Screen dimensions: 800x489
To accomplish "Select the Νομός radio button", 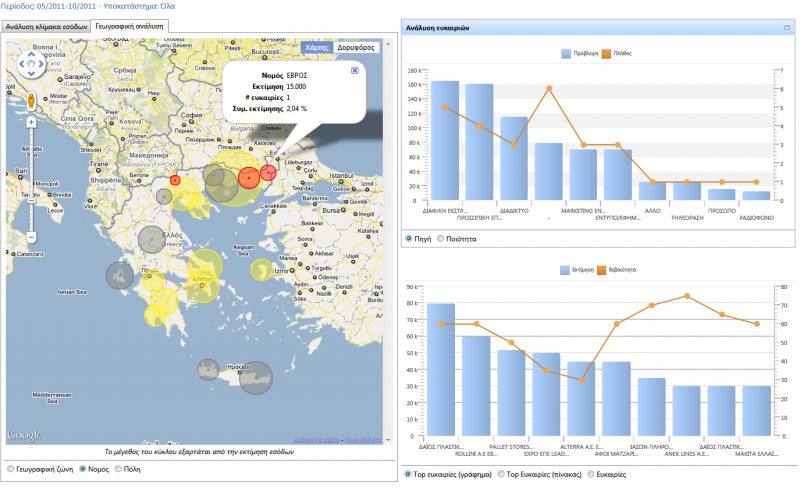I will (x=82, y=469).
